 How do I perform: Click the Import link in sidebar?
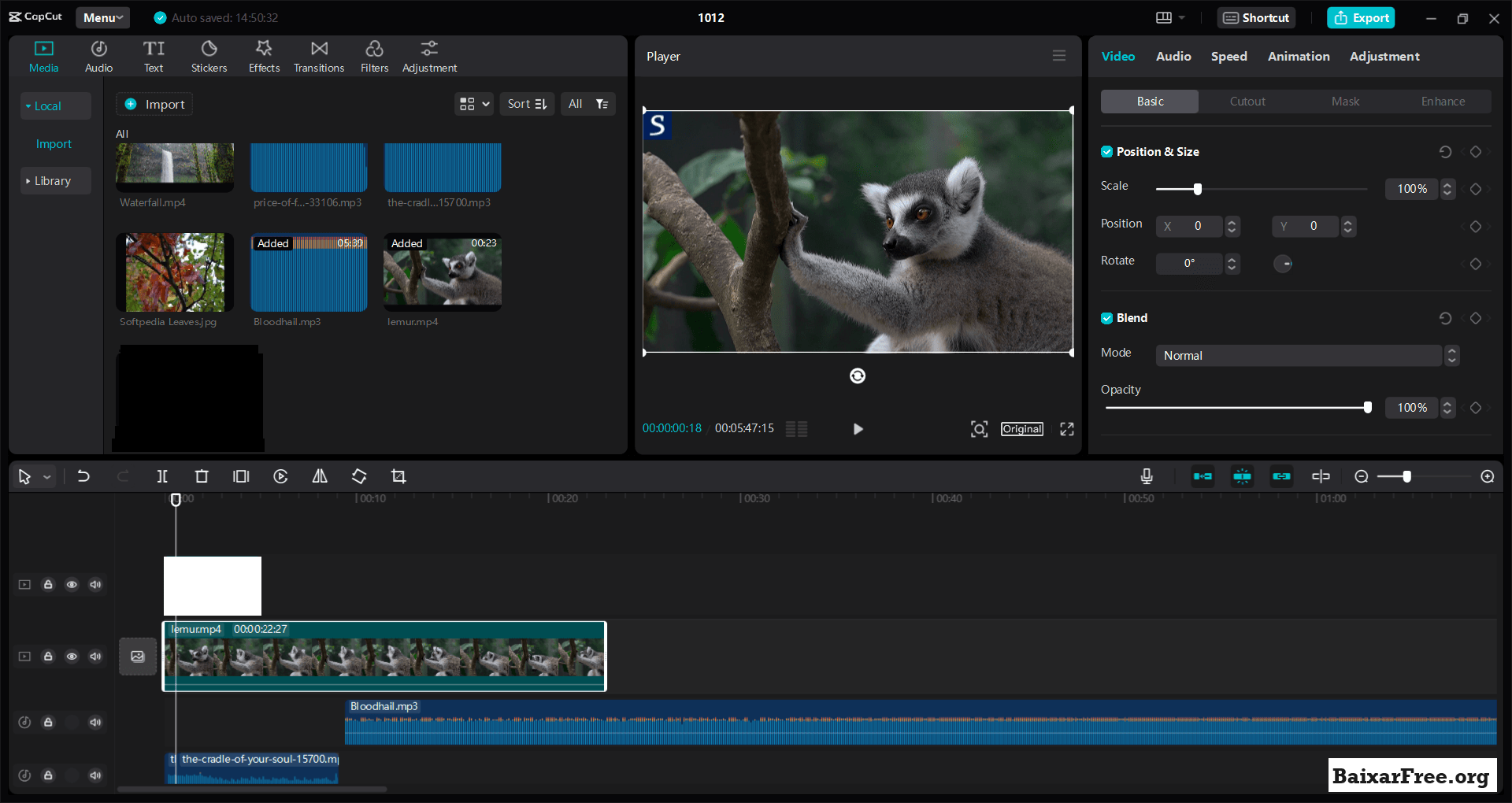[54, 144]
